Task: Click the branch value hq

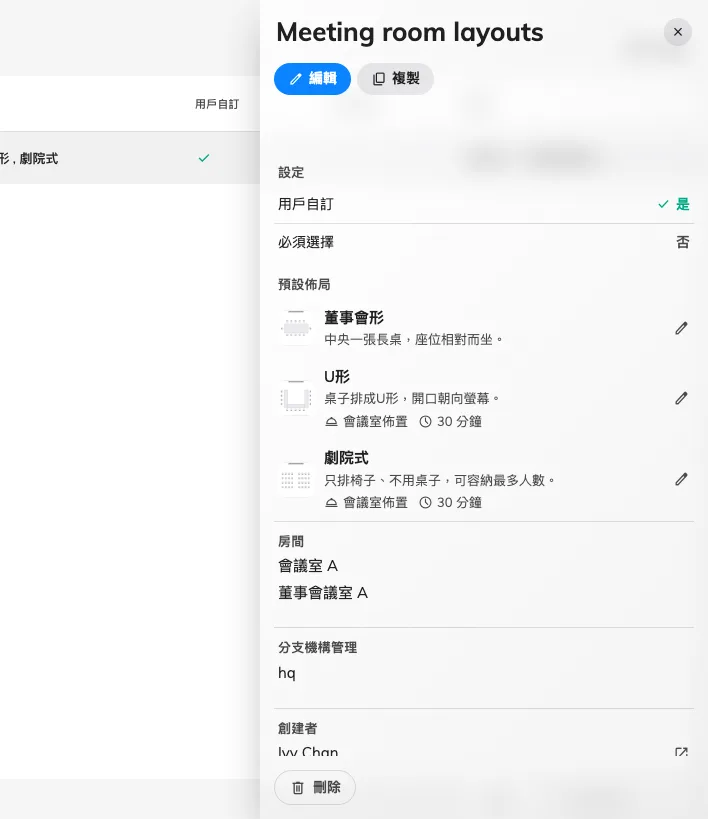Action: [287, 673]
